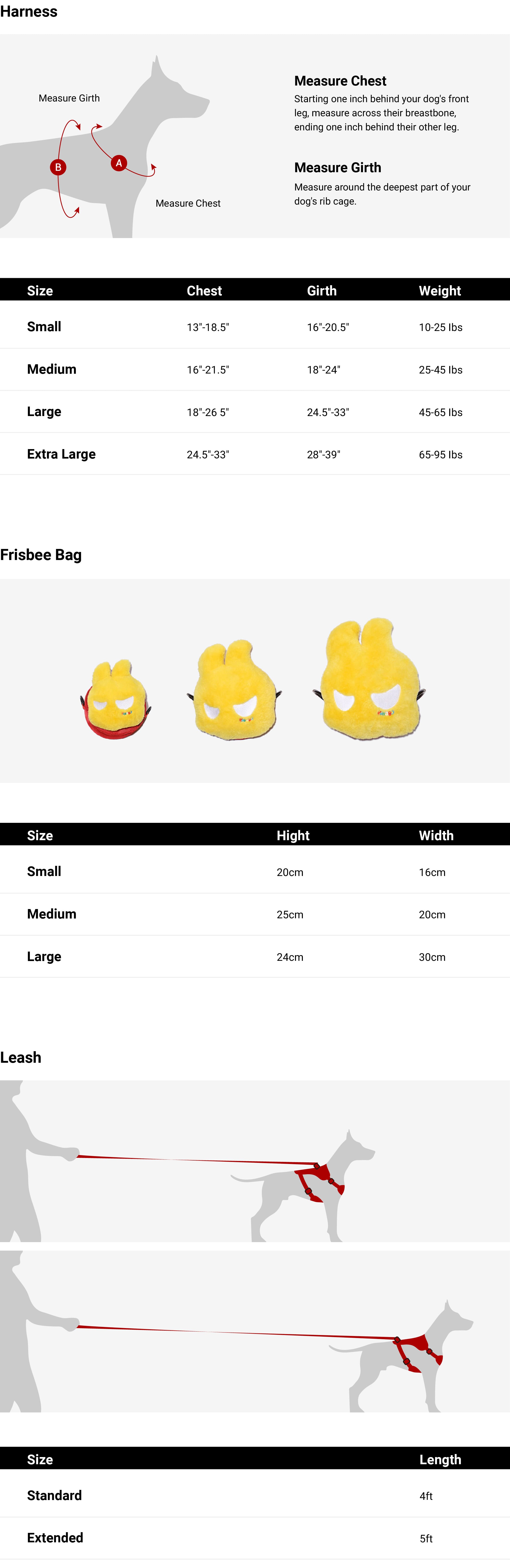Viewport: 510px width, 1568px height.
Task: Click the red A marker on the dog diagram
Action: 119,163
